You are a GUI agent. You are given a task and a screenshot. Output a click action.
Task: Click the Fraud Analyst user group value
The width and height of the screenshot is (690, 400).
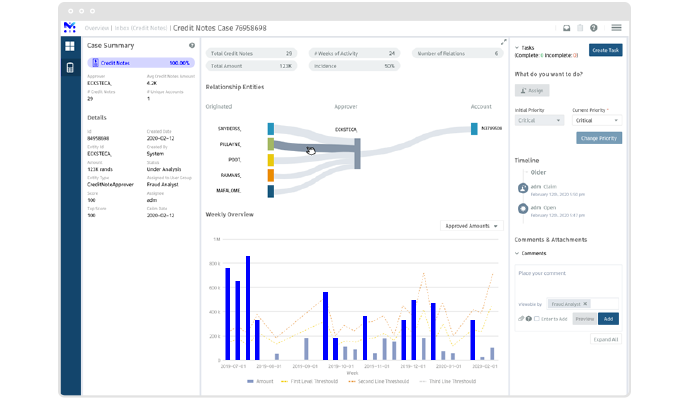[162, 184]
